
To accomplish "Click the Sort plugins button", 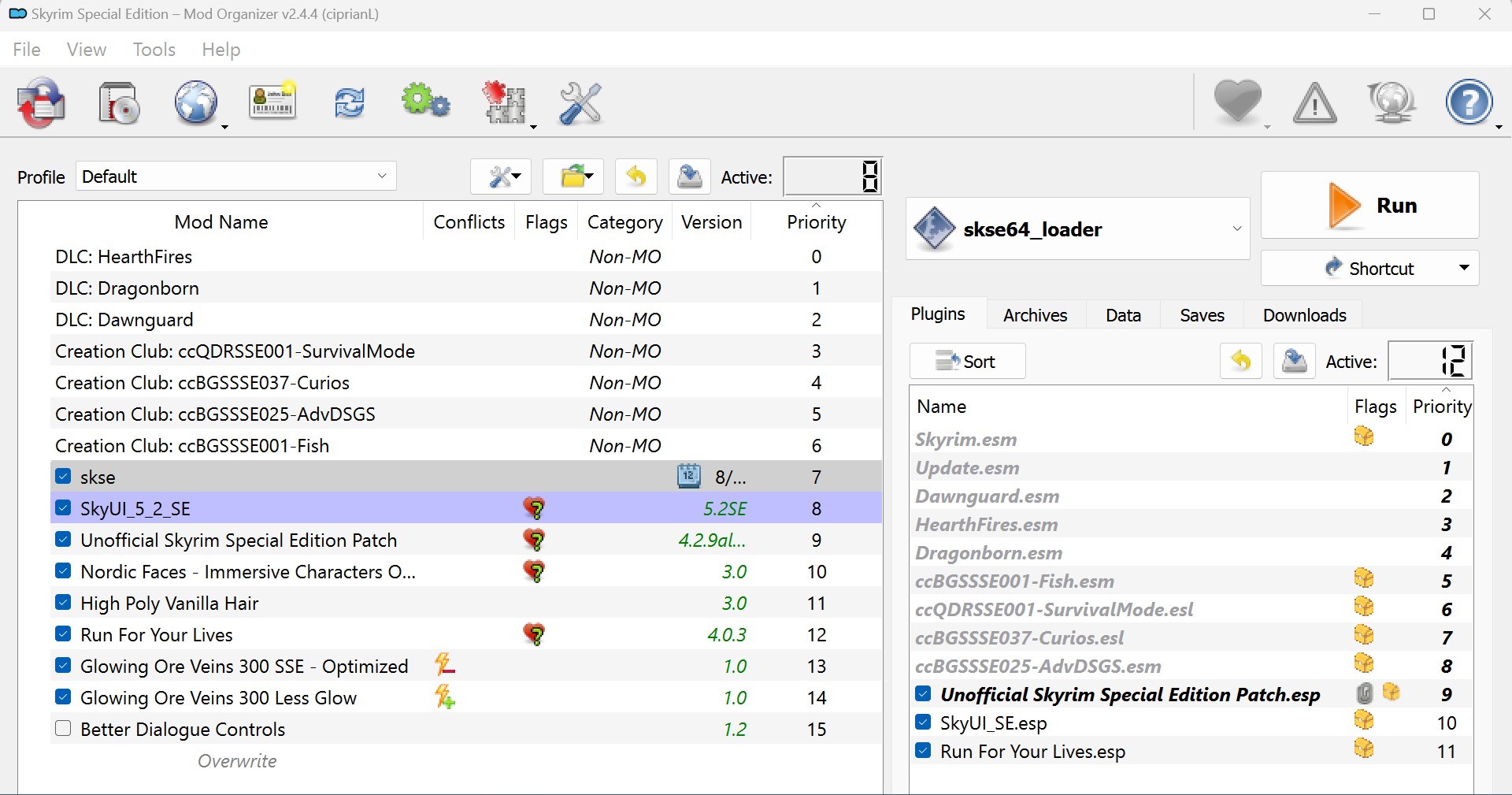I will [967, 361].
